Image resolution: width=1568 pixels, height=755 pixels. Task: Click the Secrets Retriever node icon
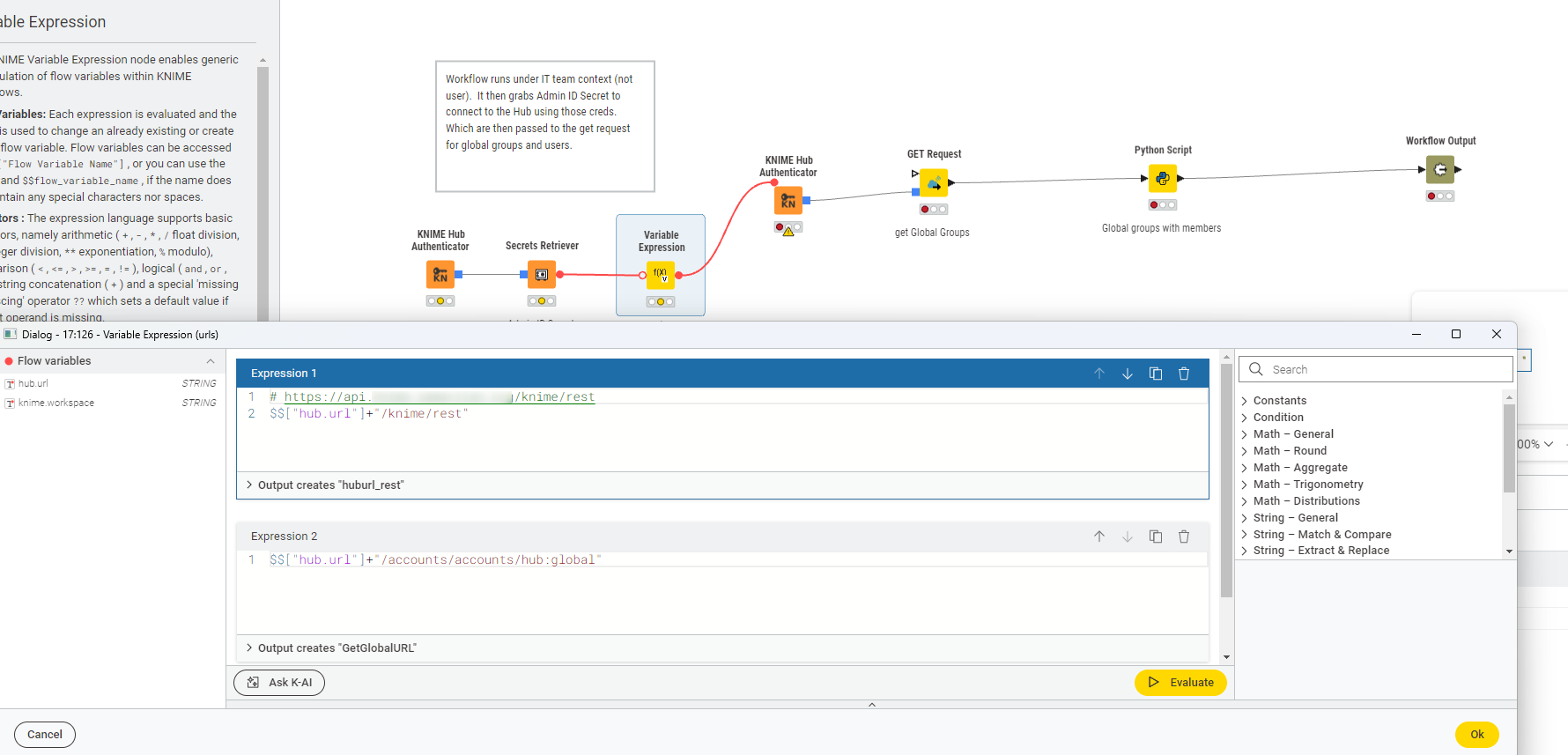pos(542,275)
